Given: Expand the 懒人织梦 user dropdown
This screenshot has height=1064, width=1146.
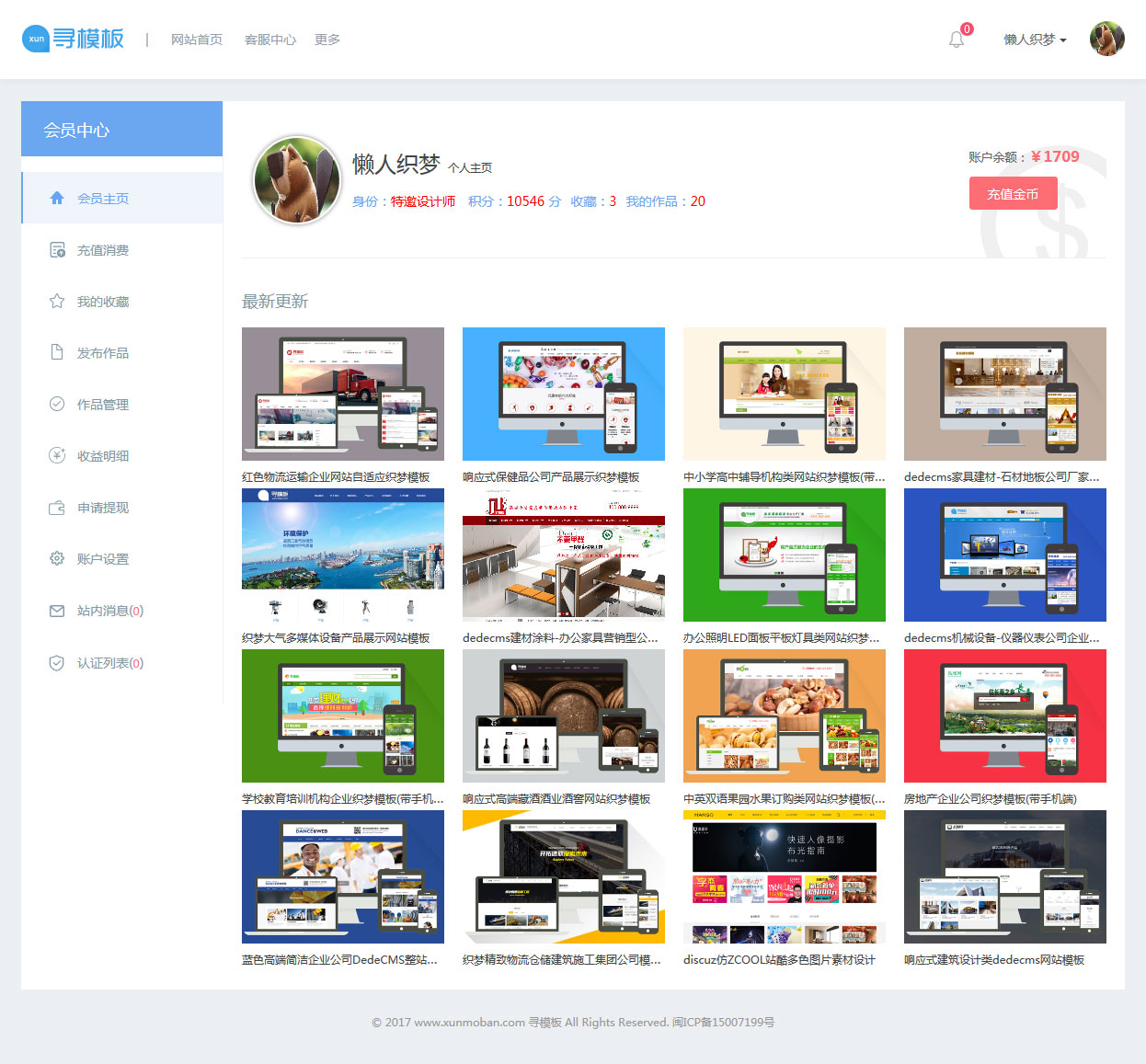Looking at the screenshot, I should tap(1035, 40).
